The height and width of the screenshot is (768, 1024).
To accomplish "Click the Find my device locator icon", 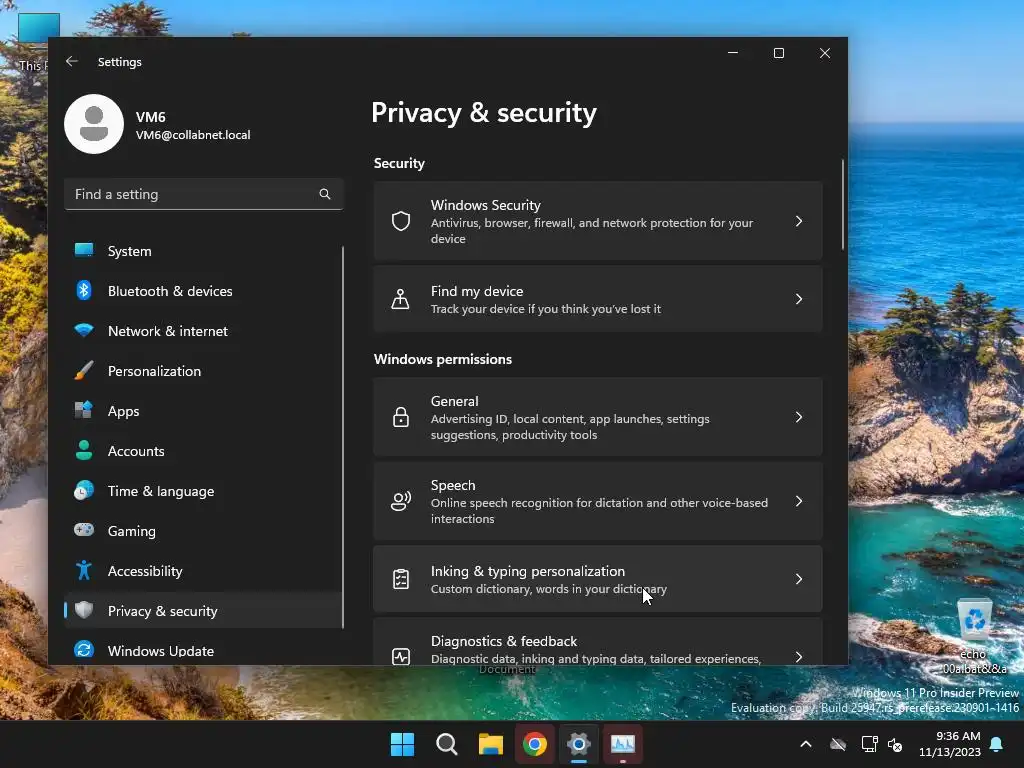I will (400, 299).
